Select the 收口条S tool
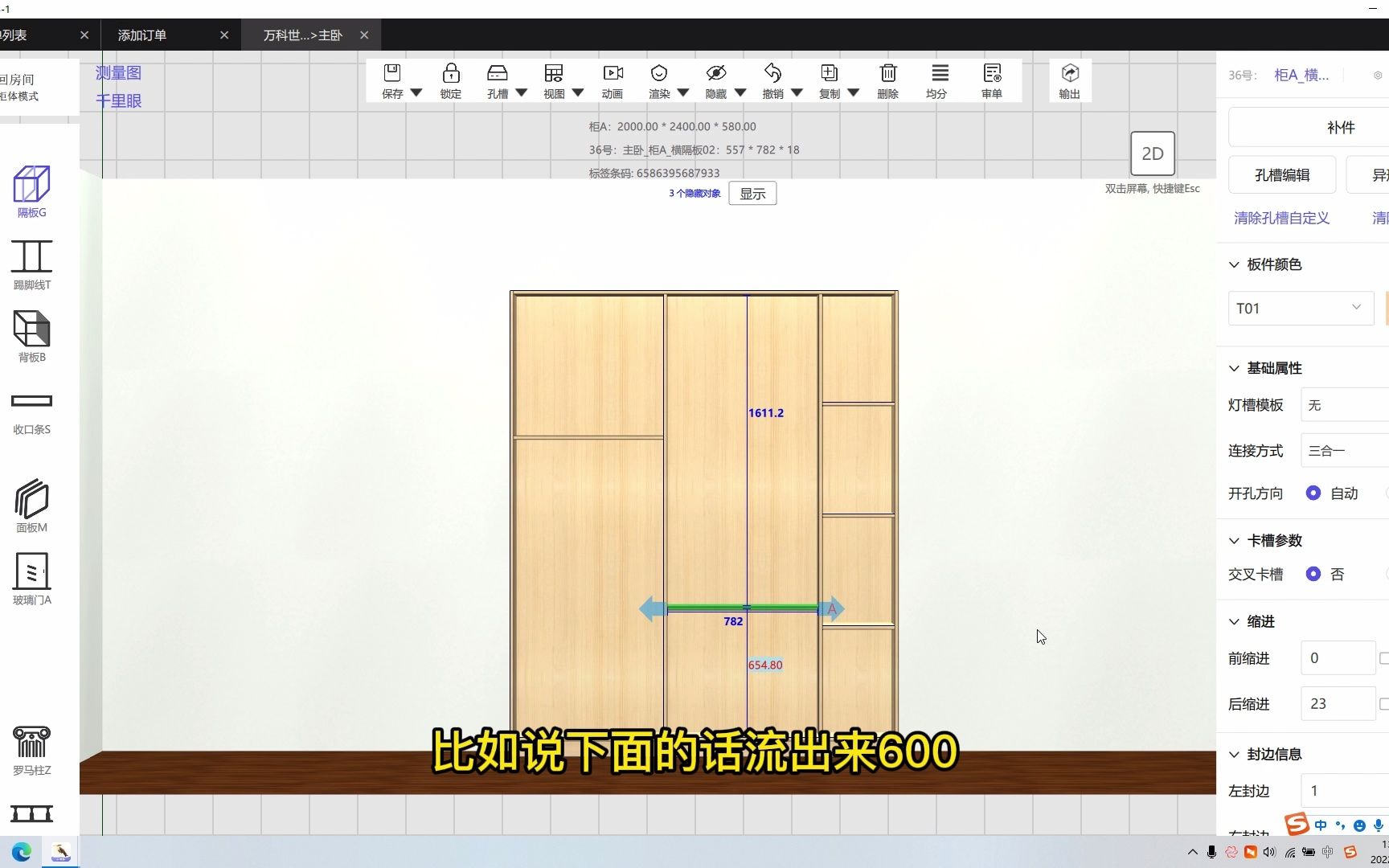This screenshot has width=1389, height=868. tap(32, 413)
